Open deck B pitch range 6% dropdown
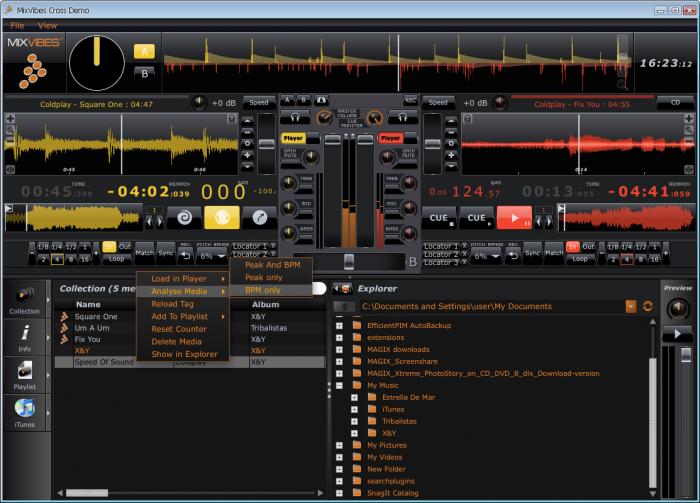This screenshot has width=700, height=503. [x=487, y=257]
